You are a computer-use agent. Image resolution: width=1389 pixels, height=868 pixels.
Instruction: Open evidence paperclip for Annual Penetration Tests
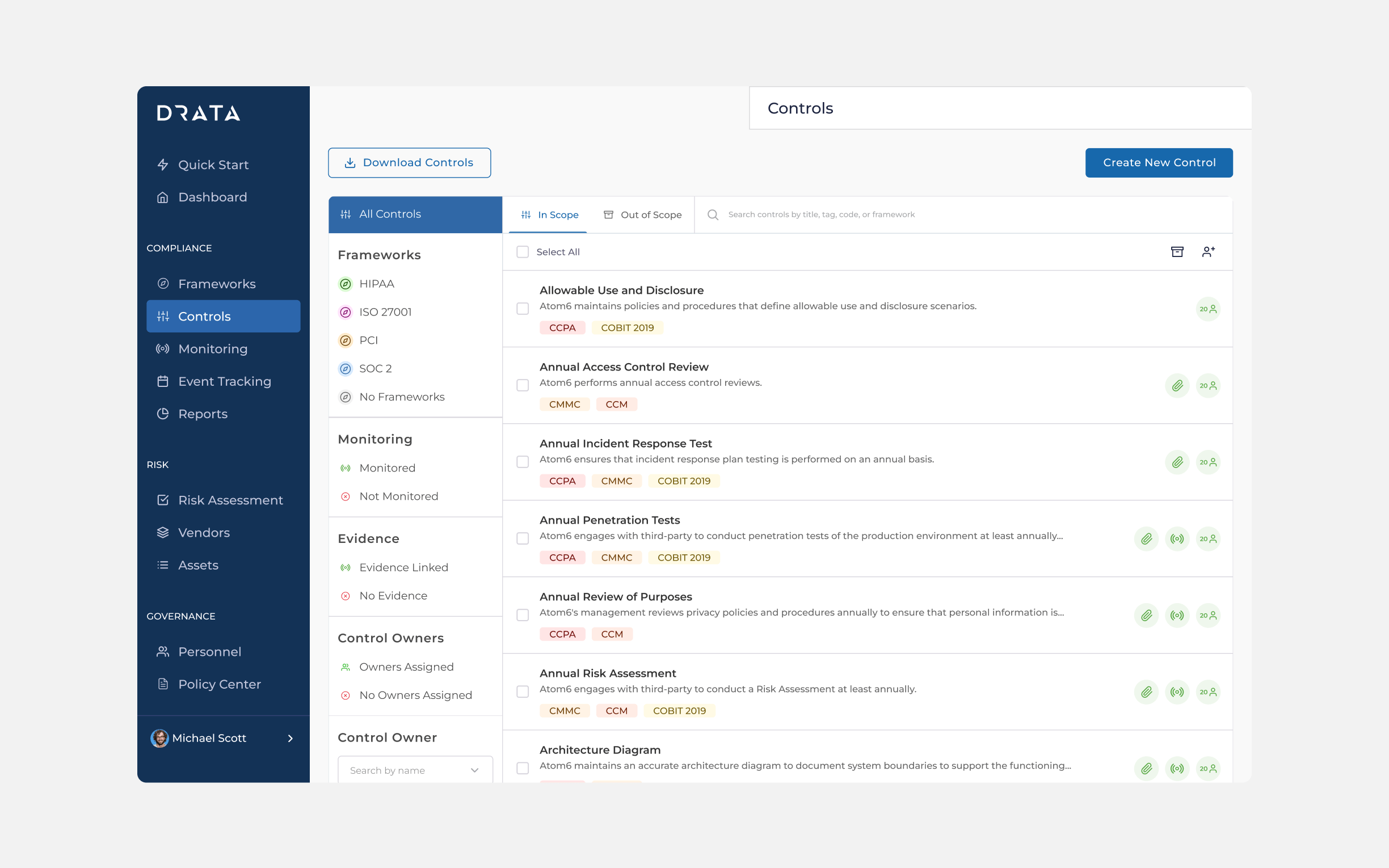pos(1146,539)
